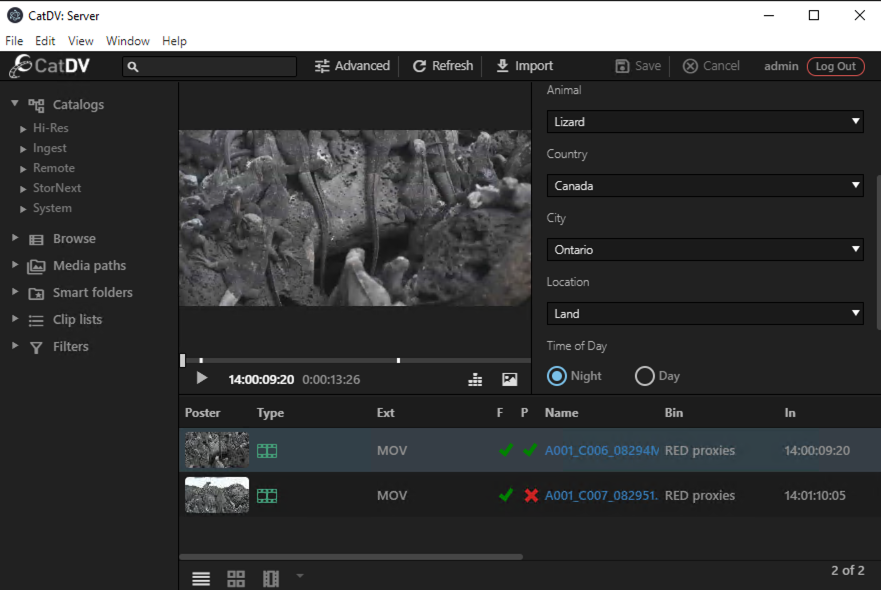The height and width of the screenshot is (590, 881).
Task: Click the in-point marker on scrubber
Action: [x=201, y=360]
